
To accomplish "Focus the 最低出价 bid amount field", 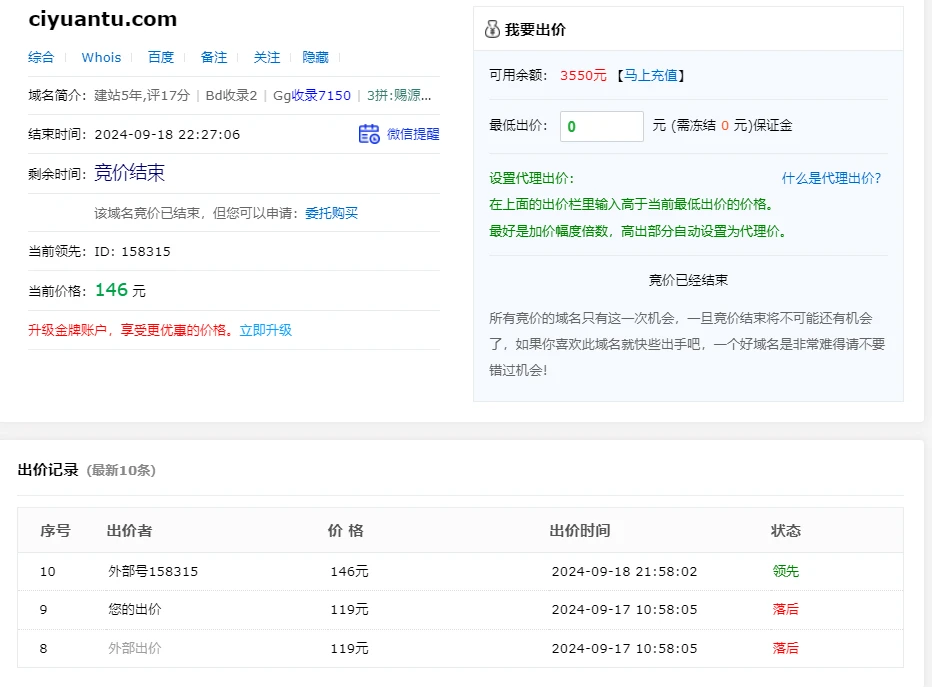I will [x=601, y=126].
